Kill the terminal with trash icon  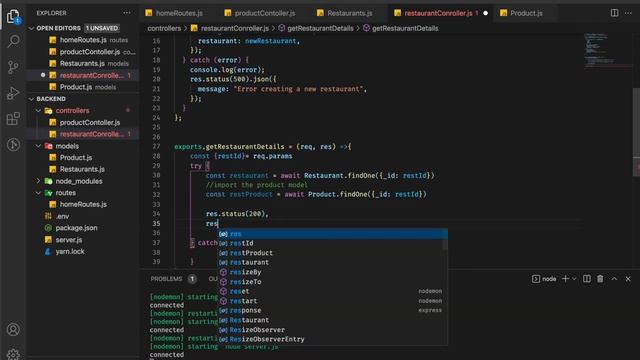pos(600,279)
